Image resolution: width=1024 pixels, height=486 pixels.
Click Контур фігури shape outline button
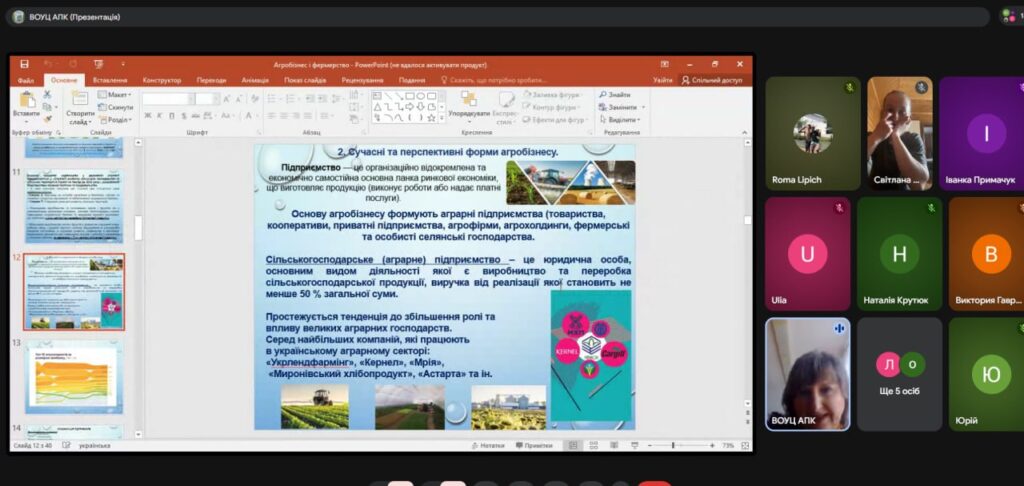[x=552, y=108]
